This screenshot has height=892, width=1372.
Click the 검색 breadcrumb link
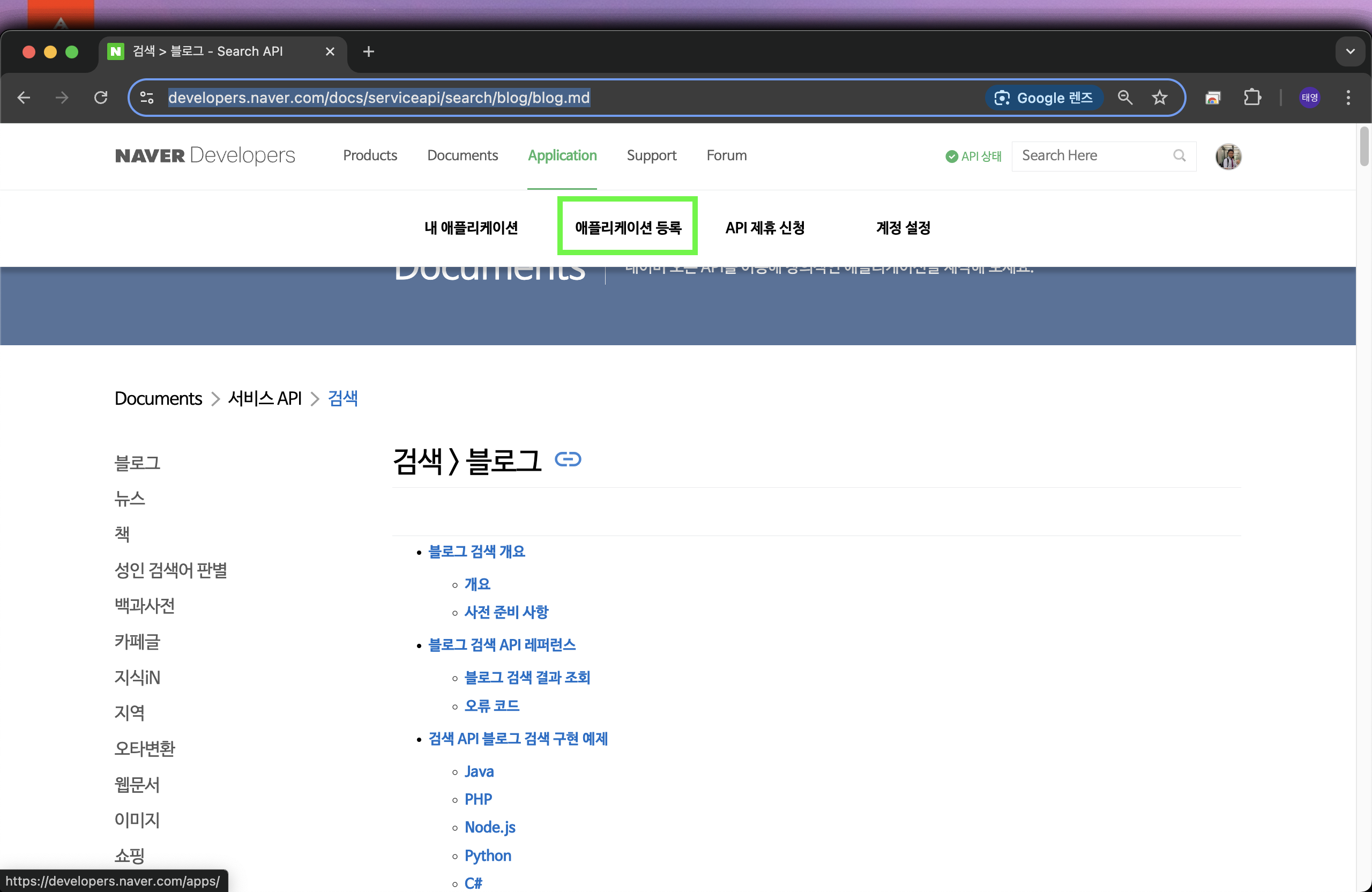pyautogui.click(x=342, y=398)
